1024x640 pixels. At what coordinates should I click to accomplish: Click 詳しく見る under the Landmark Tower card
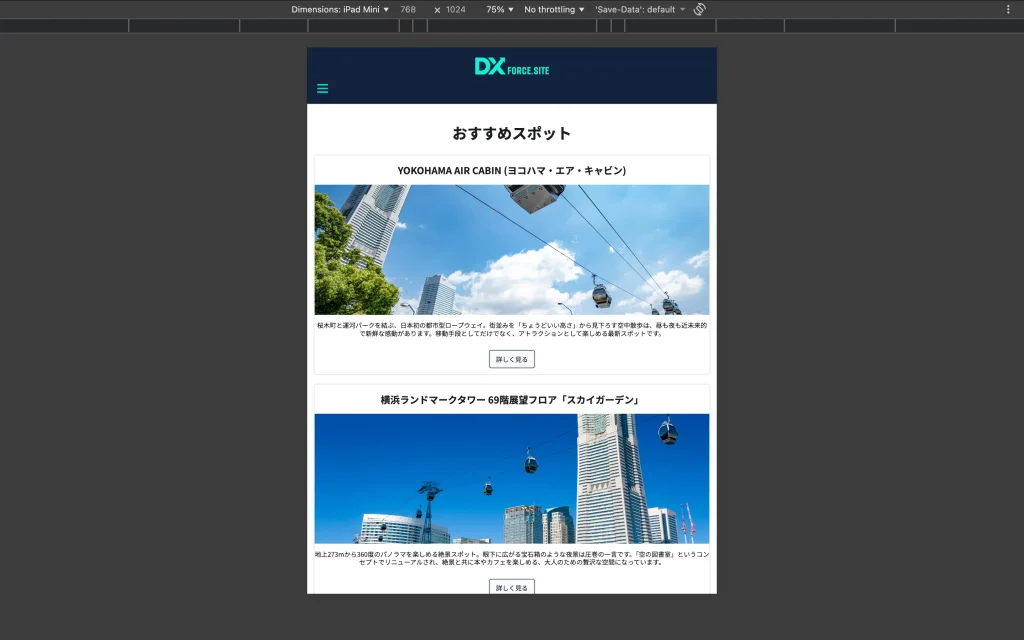pyautogui.click(x=511, y=587)
